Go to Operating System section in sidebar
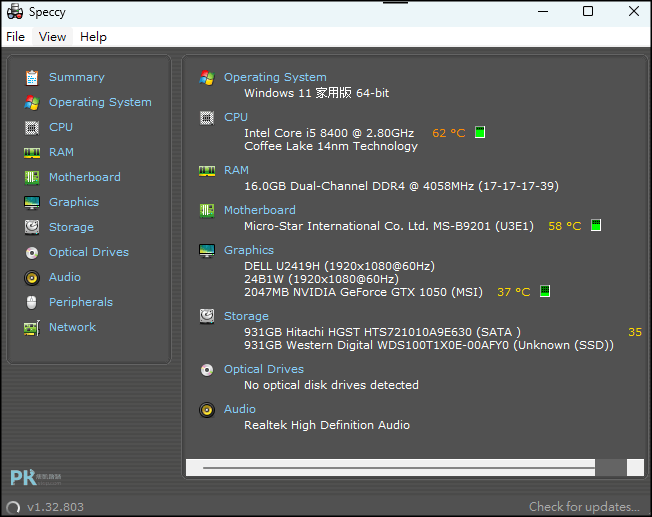The image size is (652, 517). point(100,102)
